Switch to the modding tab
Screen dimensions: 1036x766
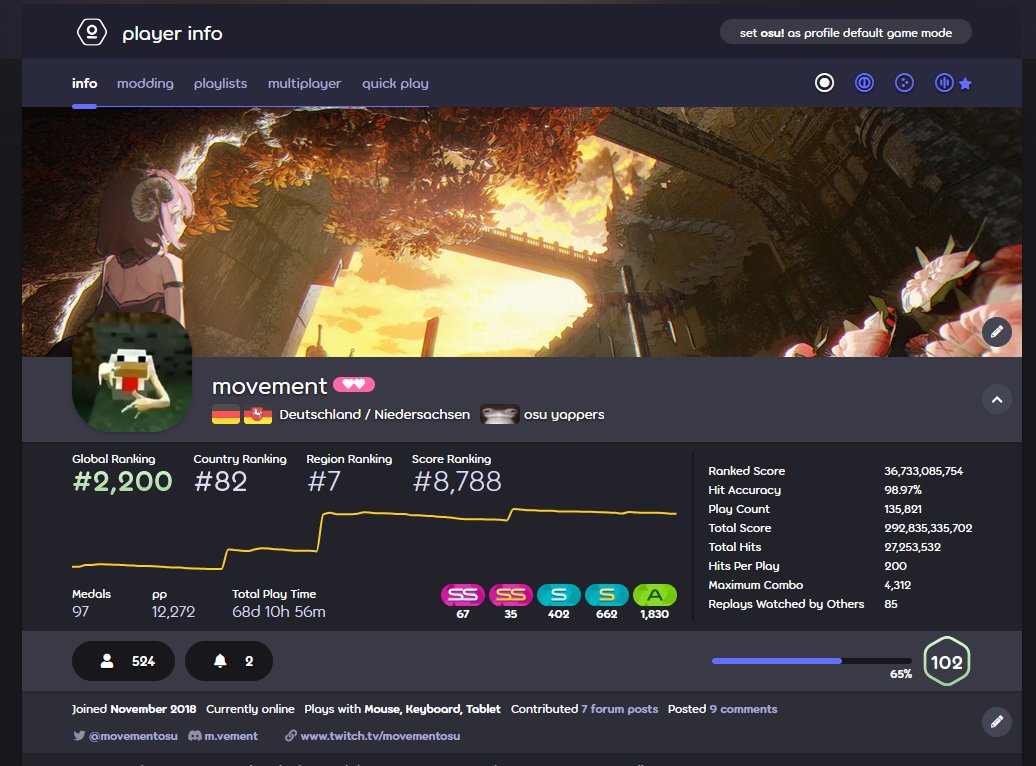pos(145,83)
